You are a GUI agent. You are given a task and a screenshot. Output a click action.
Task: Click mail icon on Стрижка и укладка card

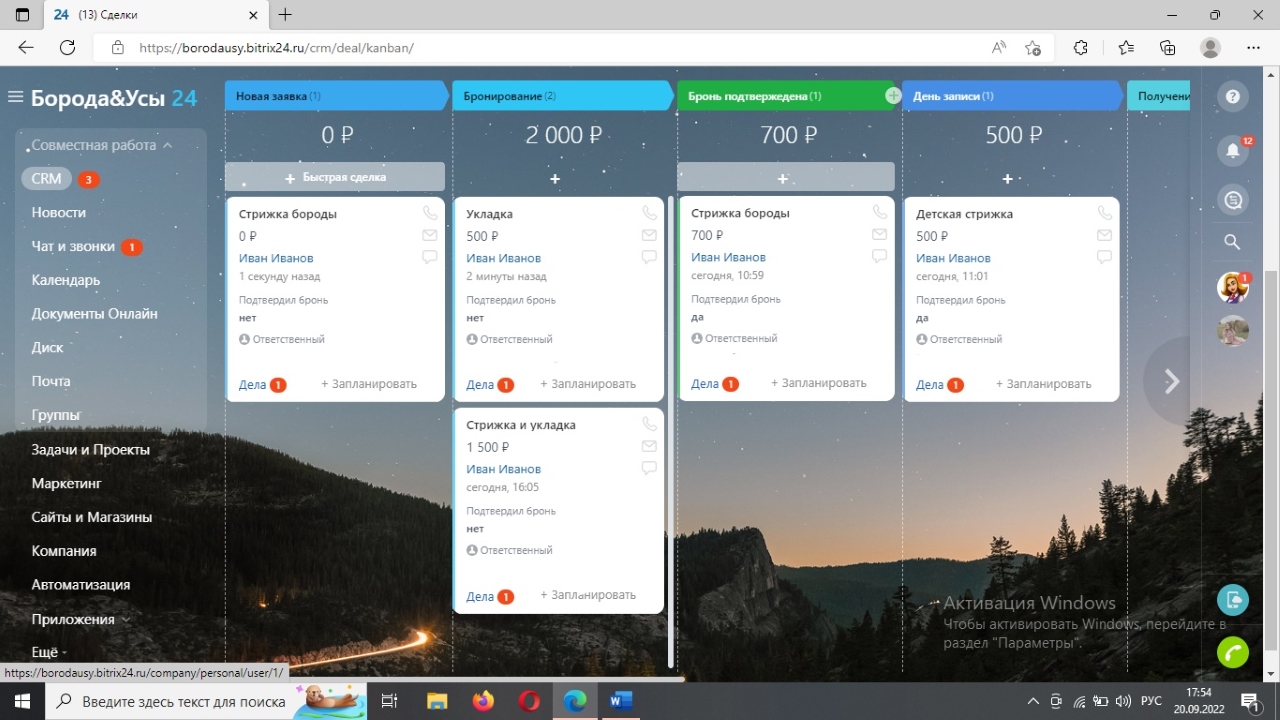click(649, 446)
